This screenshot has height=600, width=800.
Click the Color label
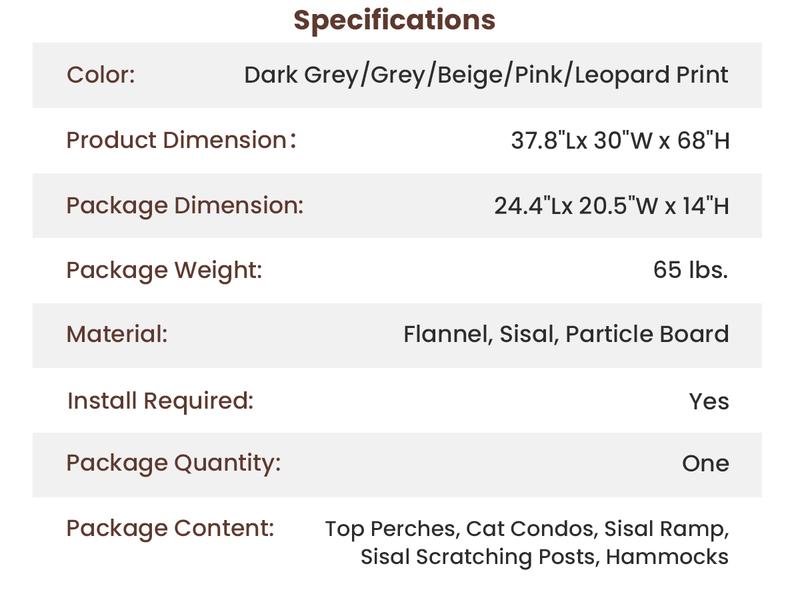100,75
